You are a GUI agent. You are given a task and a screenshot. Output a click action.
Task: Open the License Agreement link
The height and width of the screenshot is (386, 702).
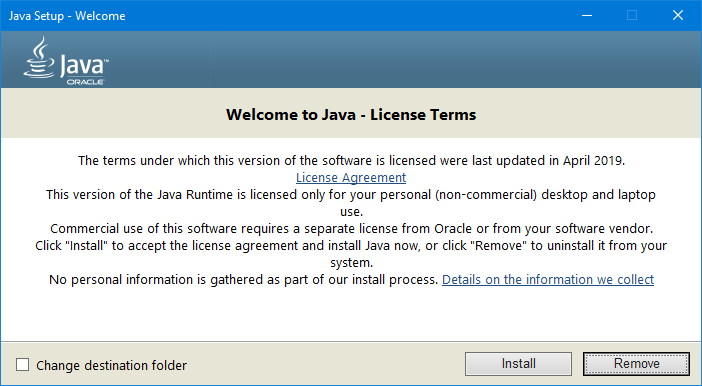[x=351, y=178]
